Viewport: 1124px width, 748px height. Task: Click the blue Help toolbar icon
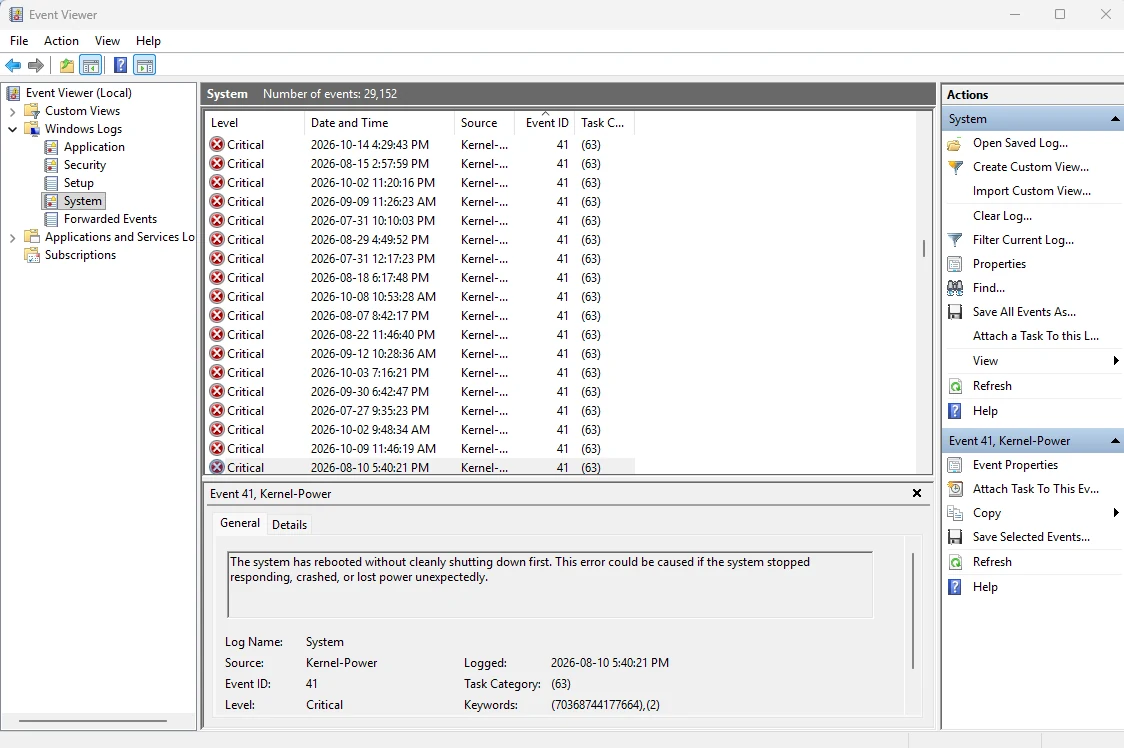[x=120, y=66]
